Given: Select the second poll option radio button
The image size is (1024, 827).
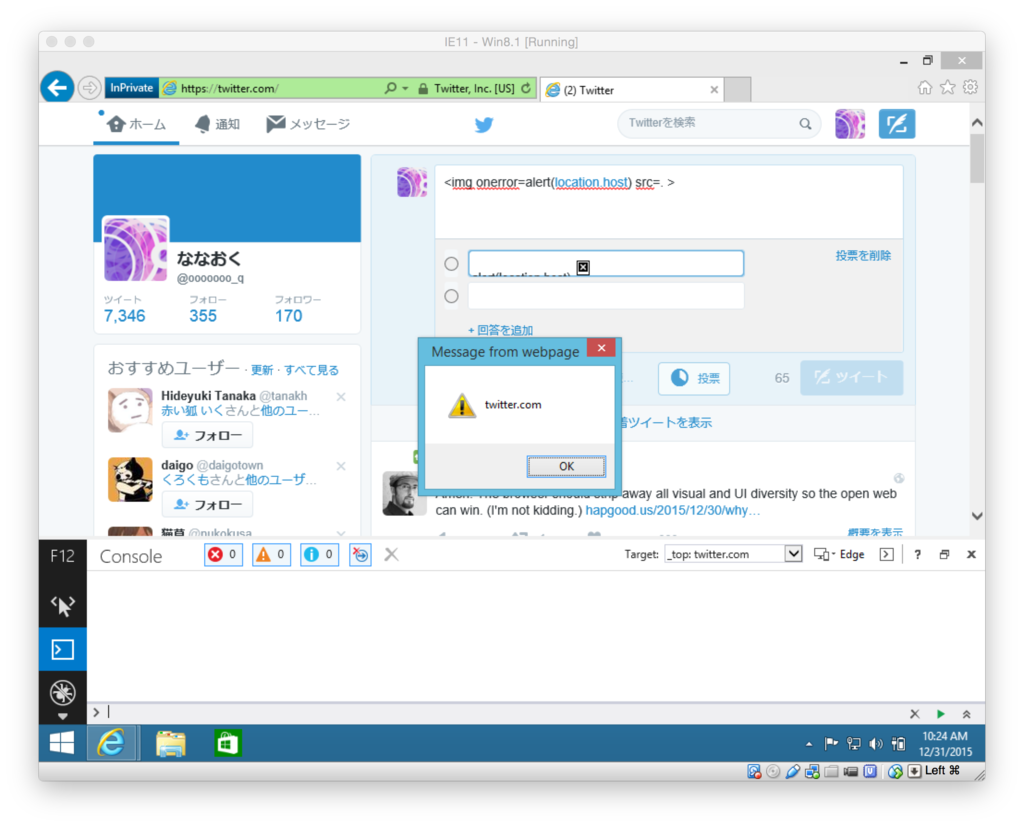Looking at the screenshot, I should click(x=451, y=297).
